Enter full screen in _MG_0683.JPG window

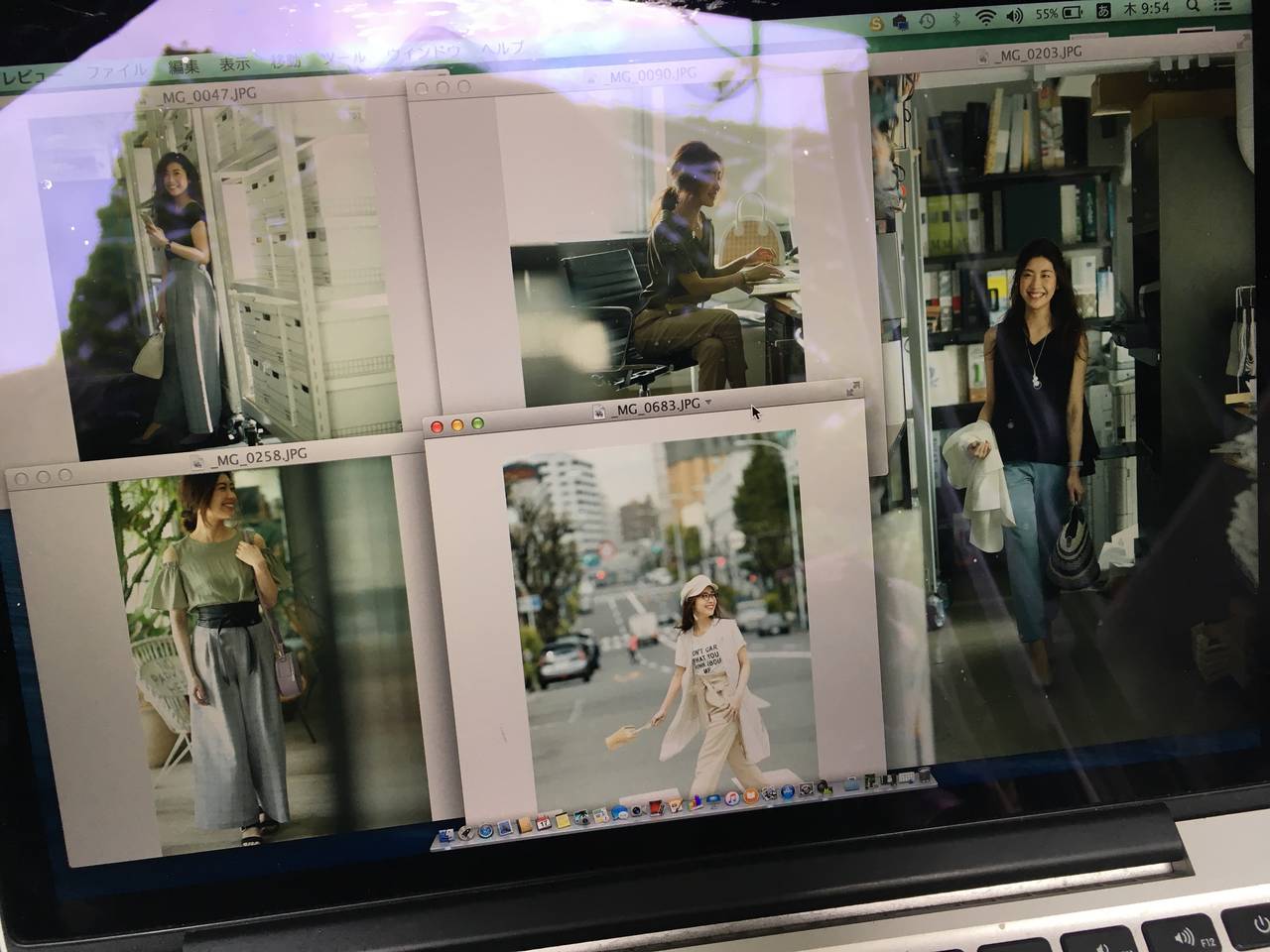point(851,389)
